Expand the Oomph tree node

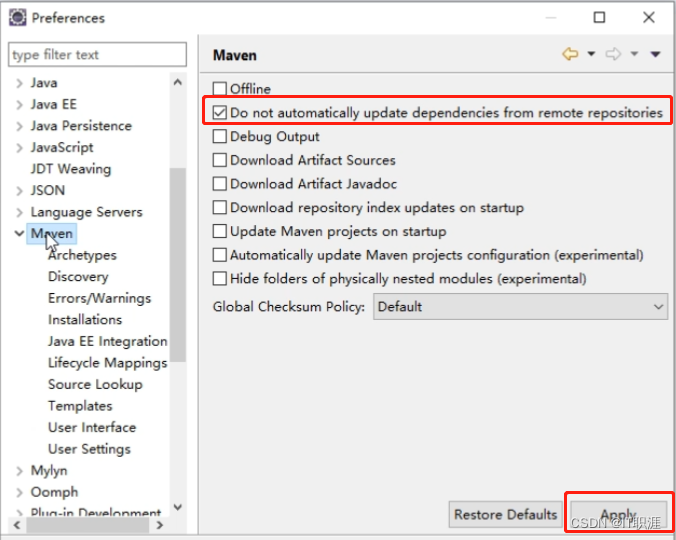click(x=19, y=492)
